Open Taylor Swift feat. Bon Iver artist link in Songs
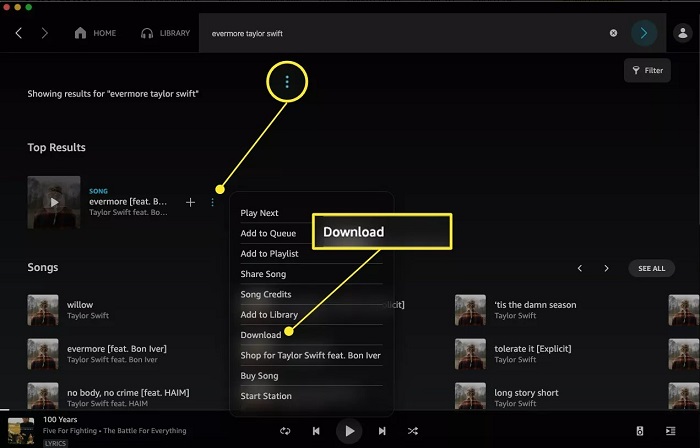The image size is (700, 448). click(x=112, y=360)
